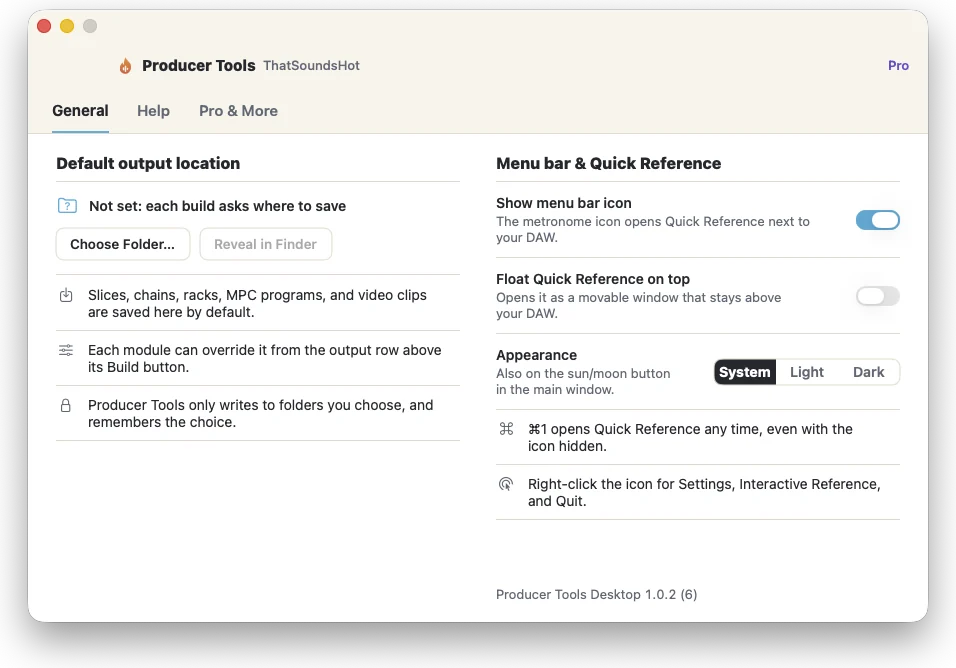Click the Producer Tools flame logo icon
956x668 pixels.
pyautogui.click(x=125, y=66)
